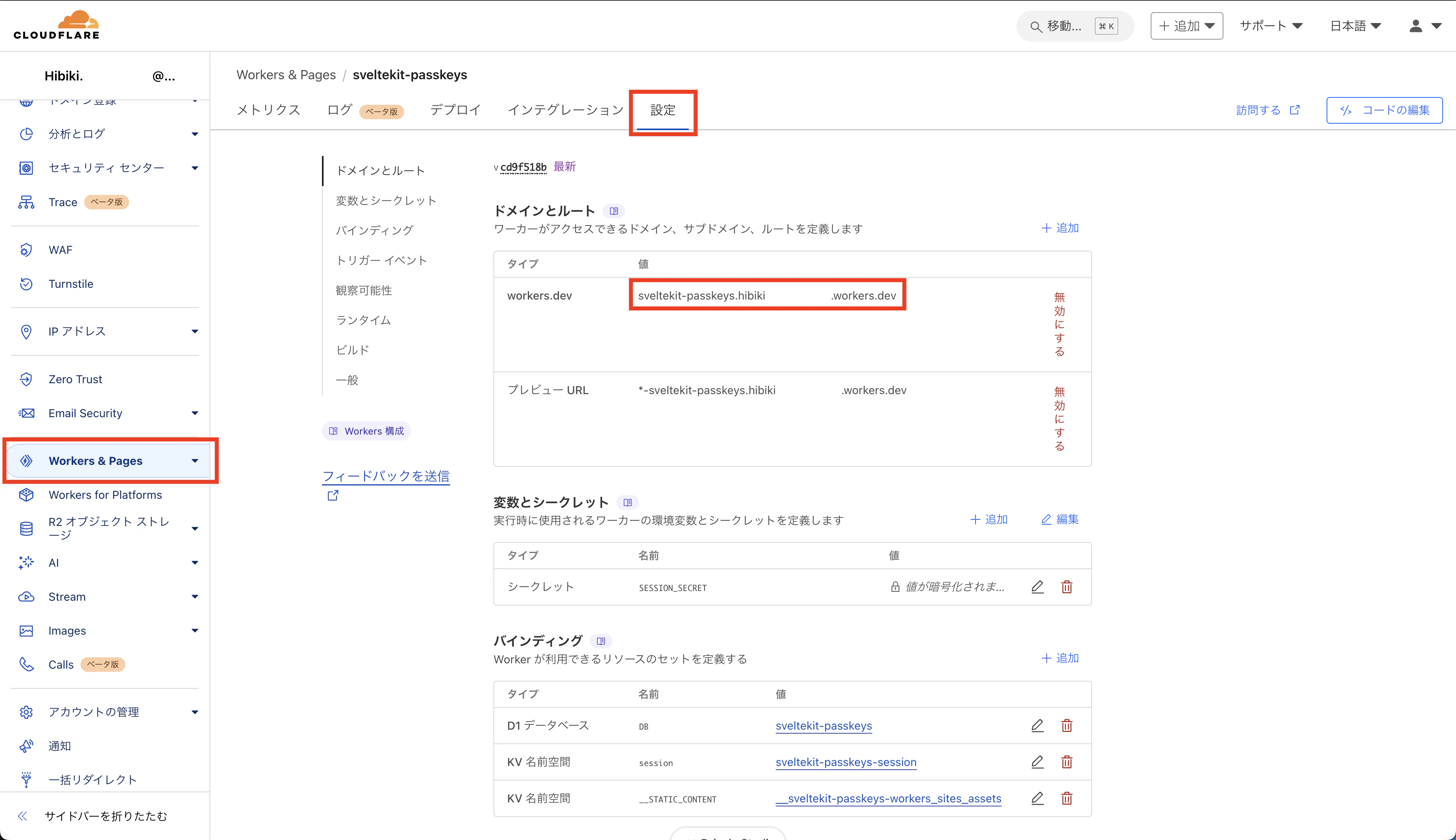The image size is (1456, 840).
Task: Edit the __STATIC_CONTENT binding pencil icon
Action: [1037, 798]
